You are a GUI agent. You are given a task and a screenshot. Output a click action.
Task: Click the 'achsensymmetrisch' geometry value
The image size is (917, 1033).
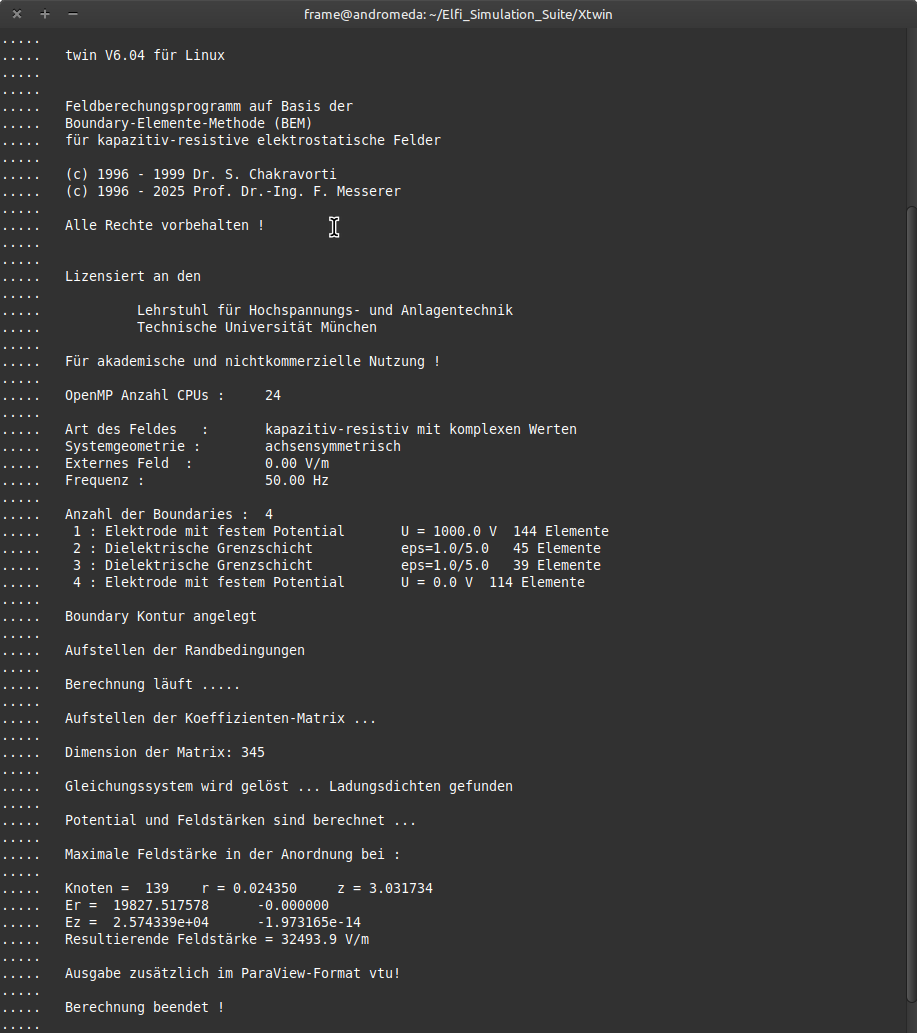(333, 446)
